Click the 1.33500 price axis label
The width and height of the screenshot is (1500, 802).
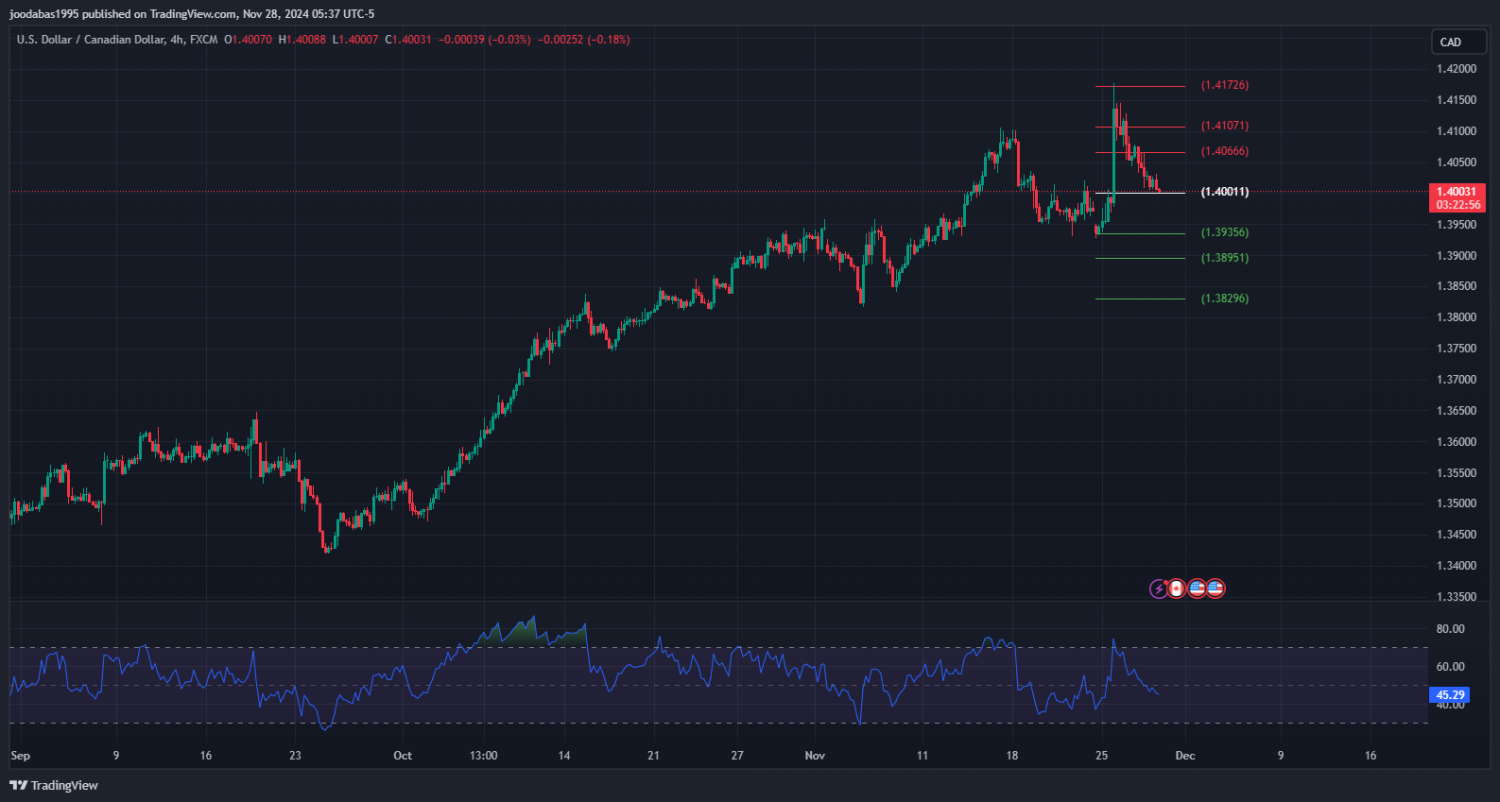1457,597
